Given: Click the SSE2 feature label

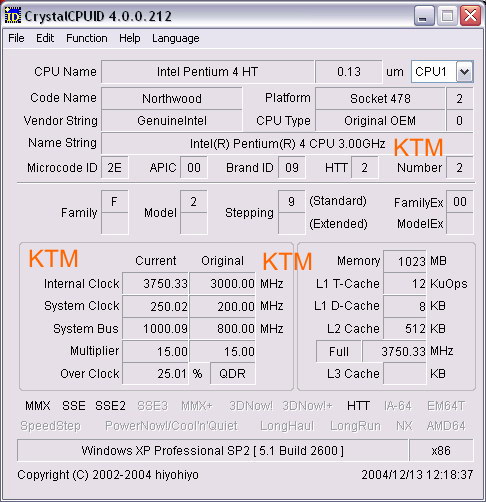Looking at the screenshot, I should (x=110, y=406).
